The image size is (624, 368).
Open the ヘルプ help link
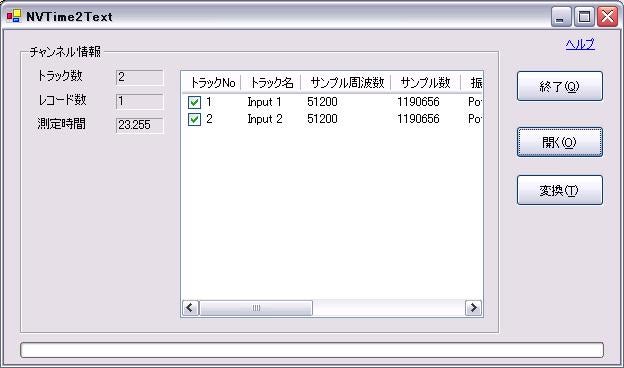[580, 44]
